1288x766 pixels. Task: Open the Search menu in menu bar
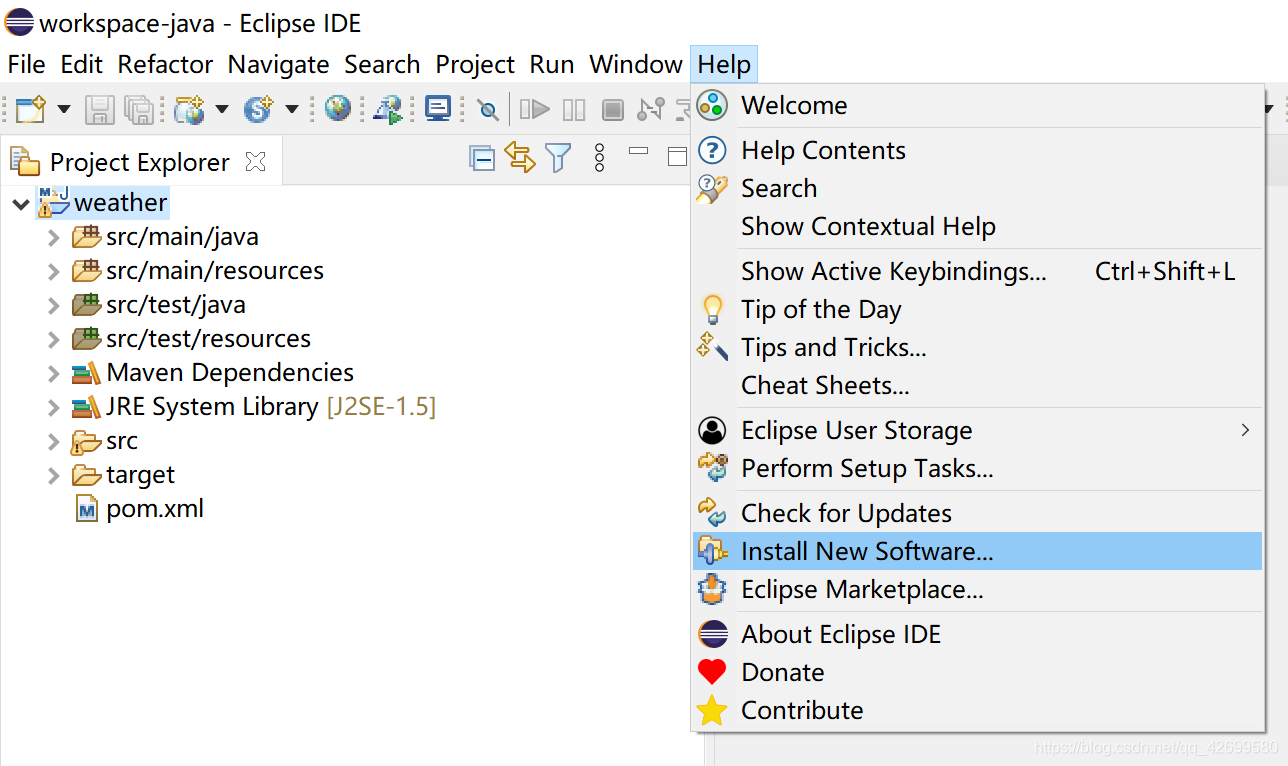(x=382, y=64)
